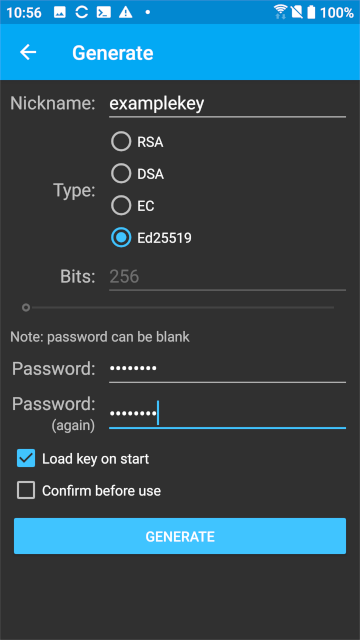The width and height of the screenshot is (360, 640).
Task: Tap the battery icon in status bar
Action: click(311, 12)
